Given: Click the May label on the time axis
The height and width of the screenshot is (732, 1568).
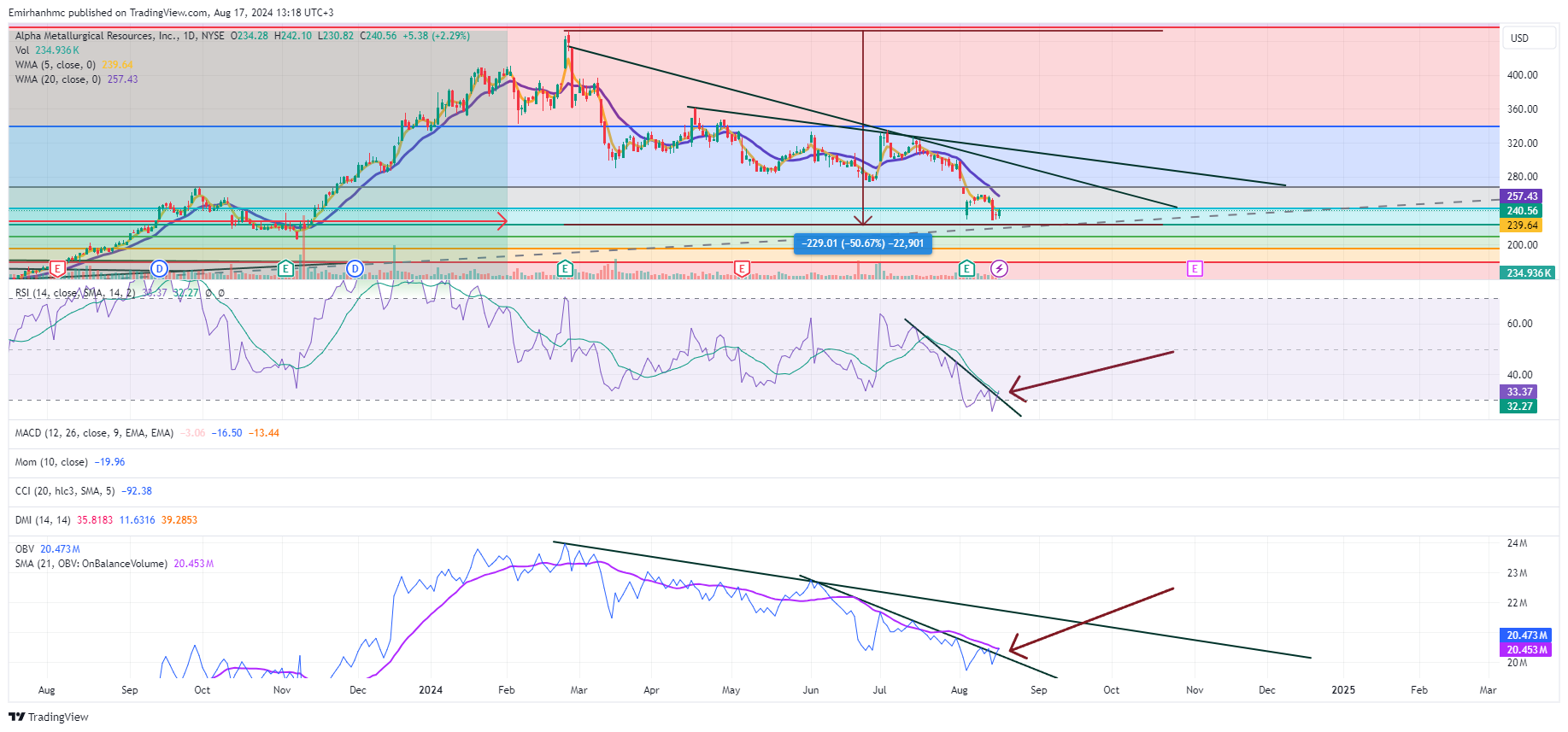Looking at the screenshot, I should click(731, 690).
